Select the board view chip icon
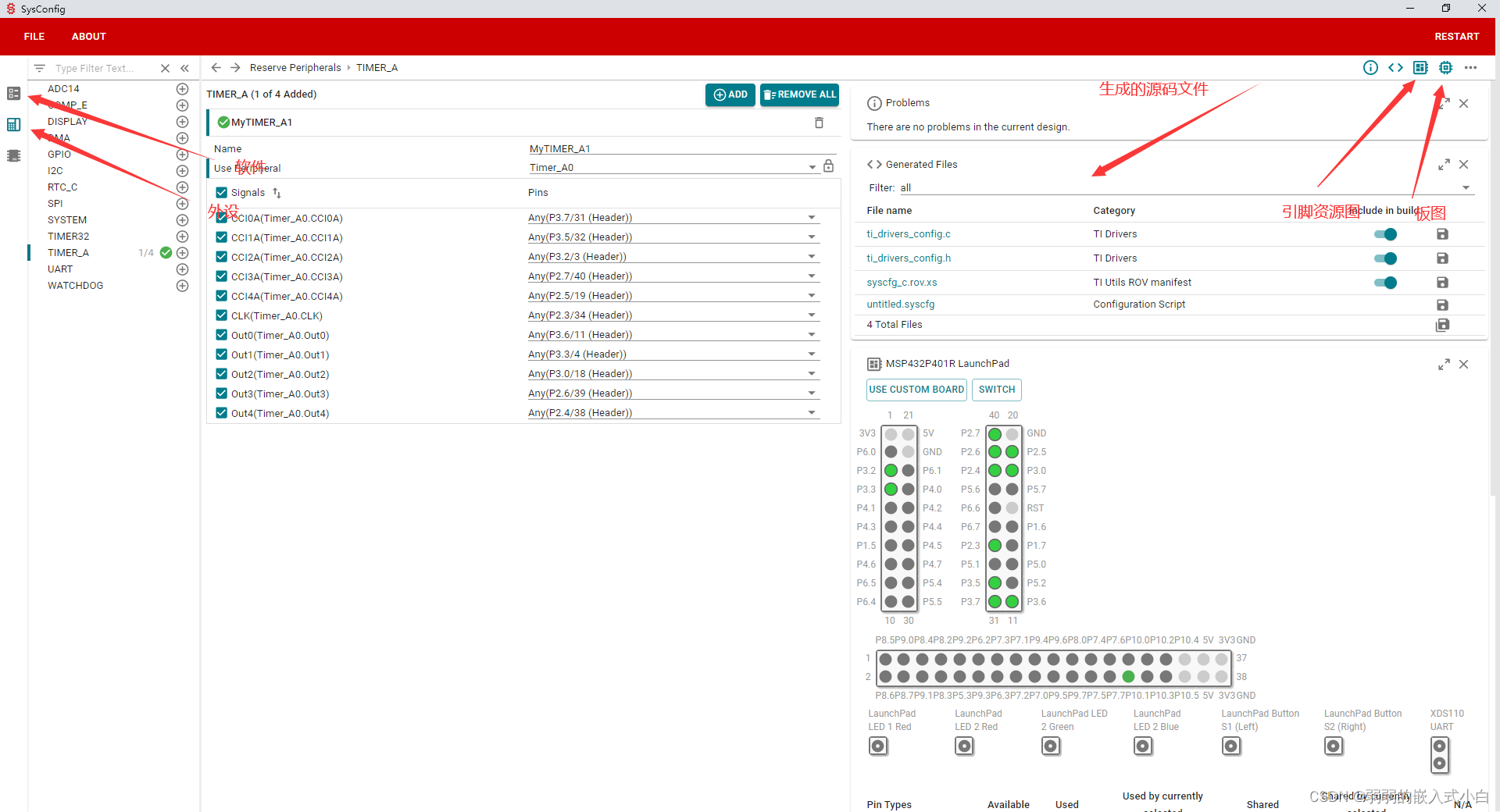This screenshot has height=812, width=1500. [1421, 68]
